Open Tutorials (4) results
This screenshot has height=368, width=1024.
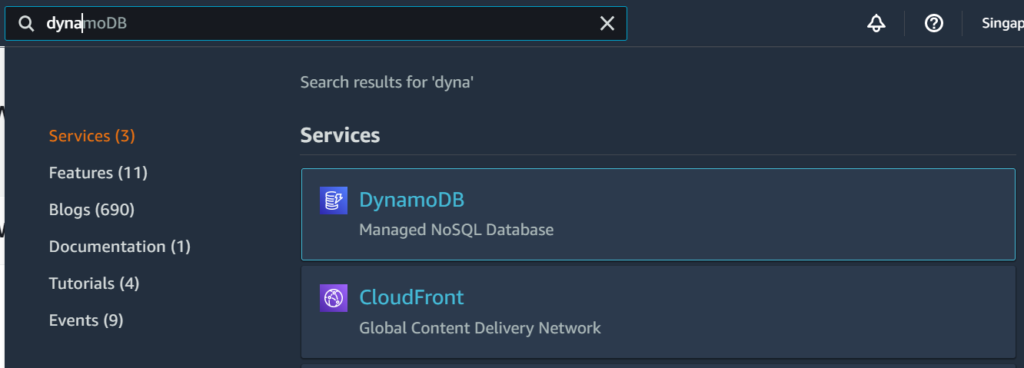tap(94, 284)
